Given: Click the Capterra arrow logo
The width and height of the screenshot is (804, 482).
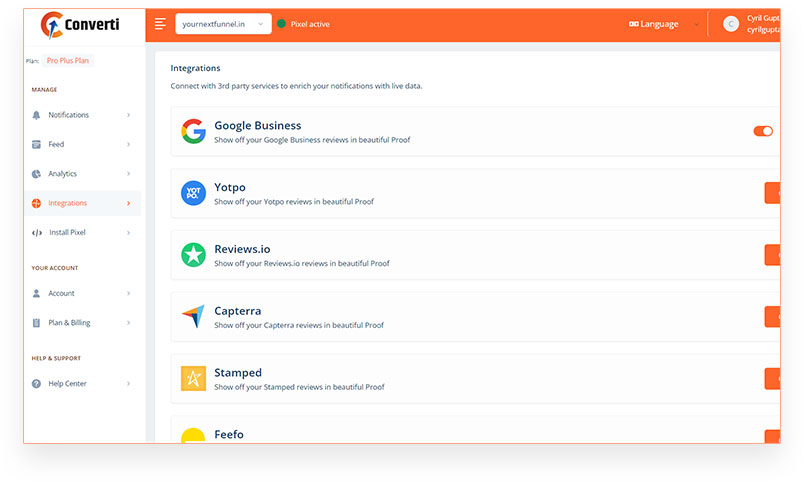Looking at the screenshot, I should click(193, 316).
